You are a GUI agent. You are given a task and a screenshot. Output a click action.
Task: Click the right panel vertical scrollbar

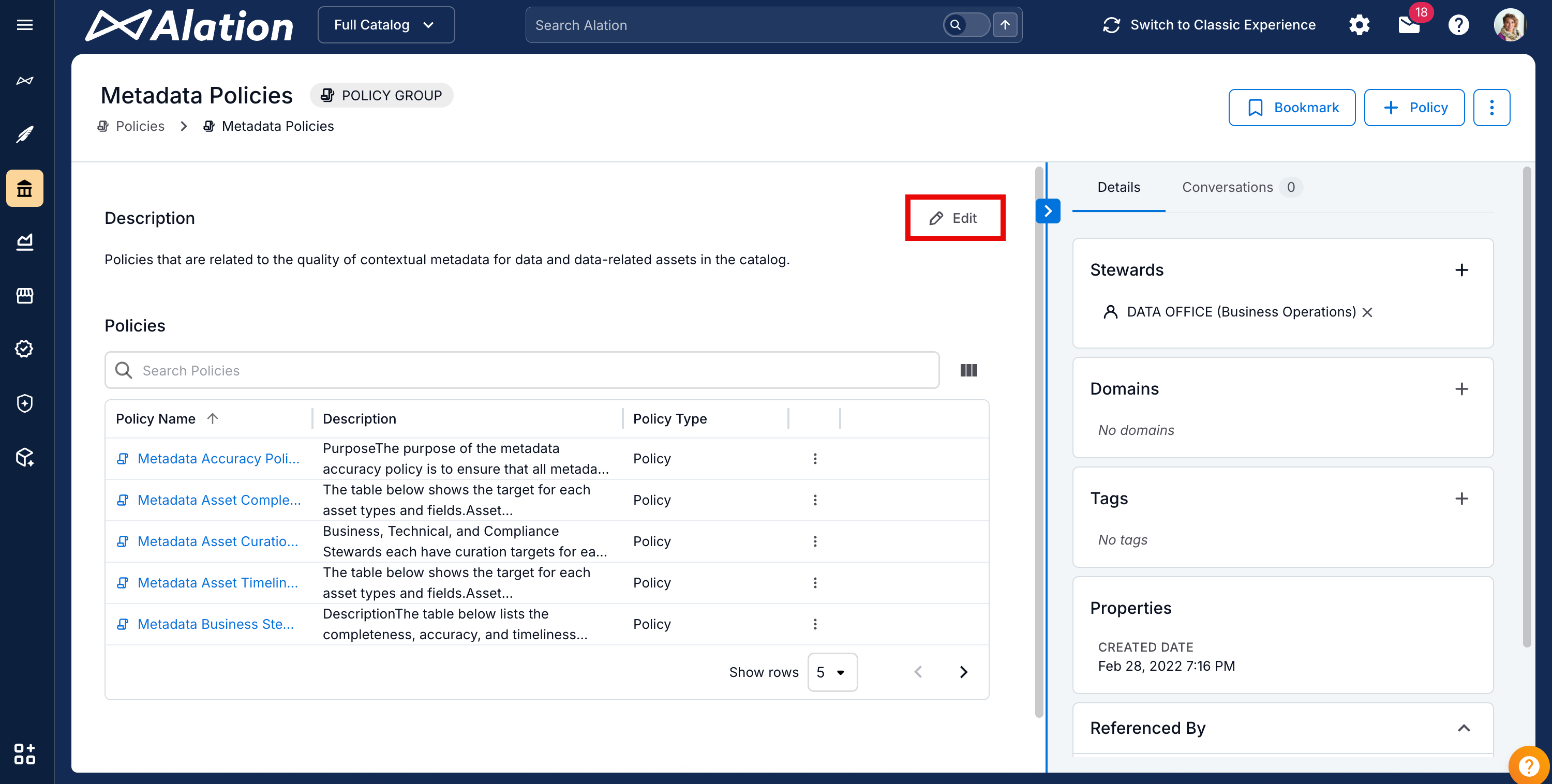click(x=1526, y=407)
